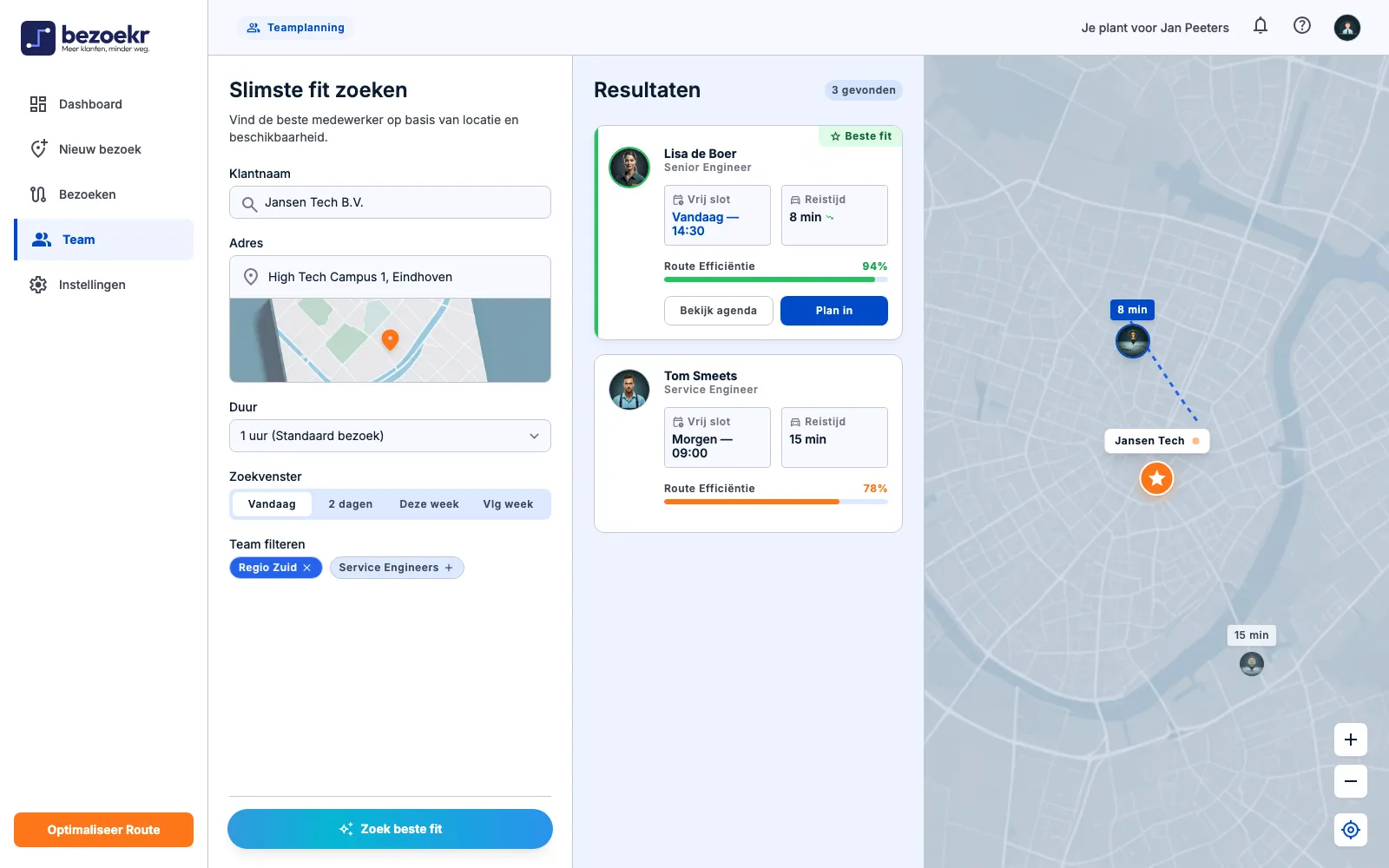Screen dimensions: 1389x868
Task: Click Lisa's avatar marker on map
Action: pos(1133,341)
